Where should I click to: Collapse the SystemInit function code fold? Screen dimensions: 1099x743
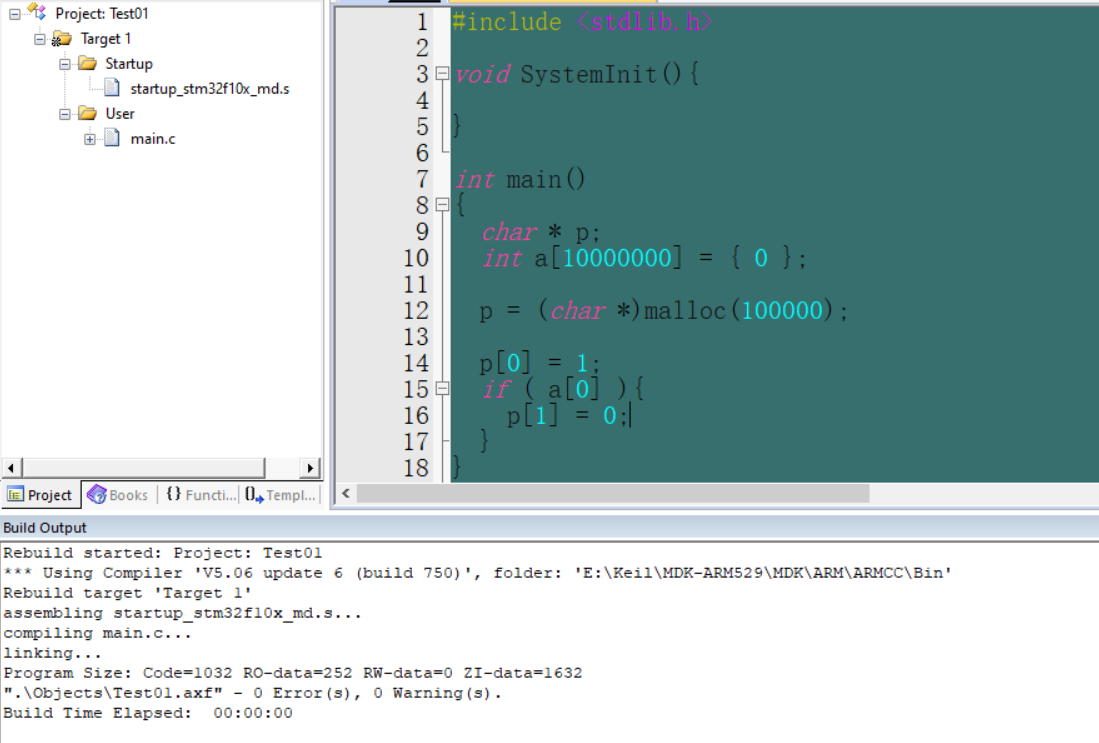click(441, 73)
